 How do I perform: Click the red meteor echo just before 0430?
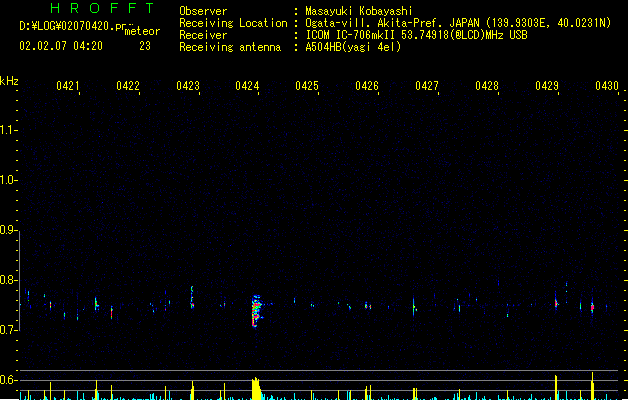[592, 307]
